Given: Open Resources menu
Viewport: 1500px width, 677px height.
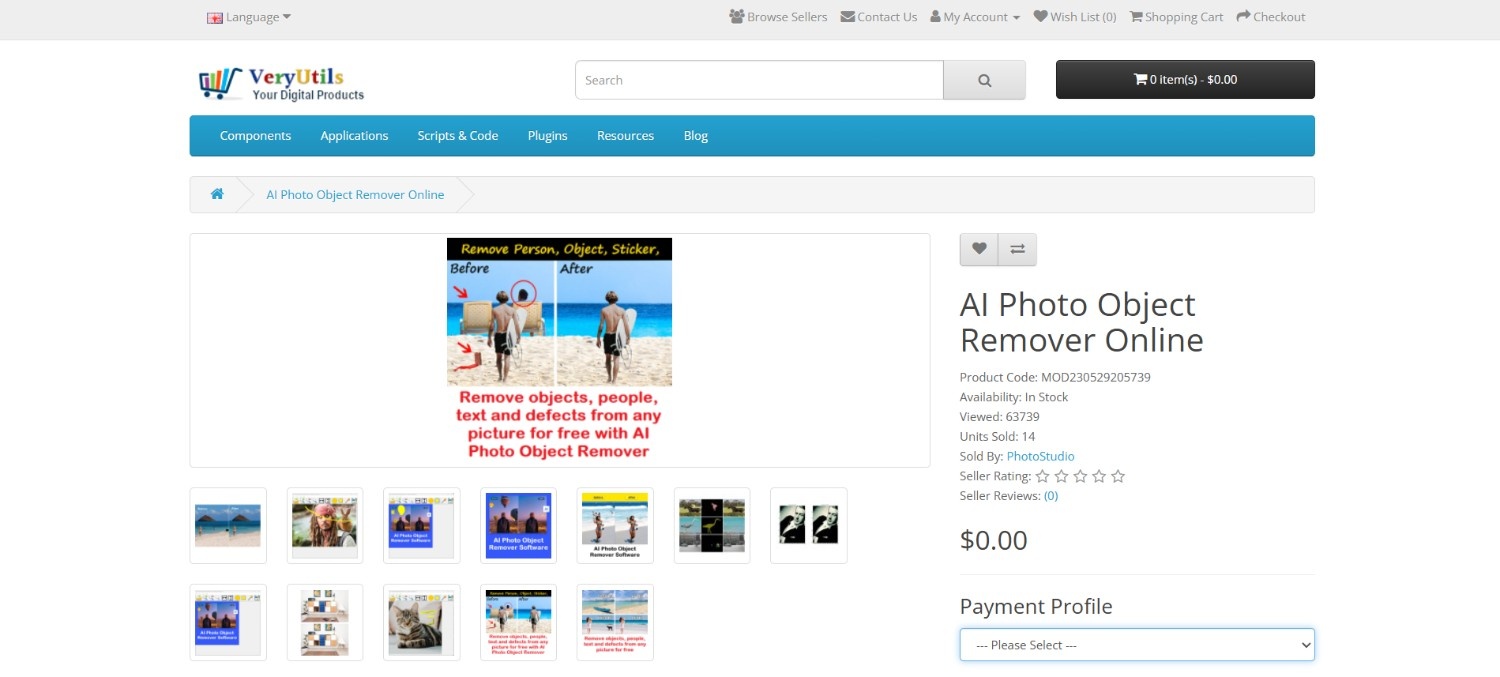Looking at the screenshot, I should click(625, 136).
